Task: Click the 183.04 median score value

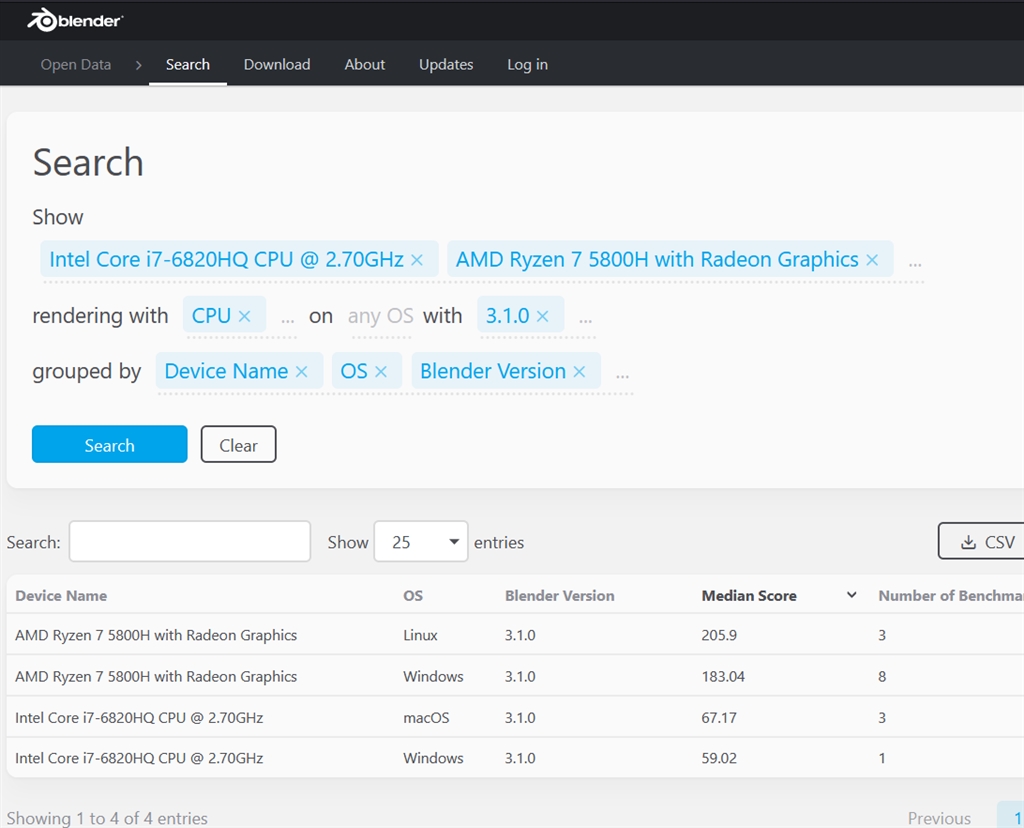Action: pos(723,676)
